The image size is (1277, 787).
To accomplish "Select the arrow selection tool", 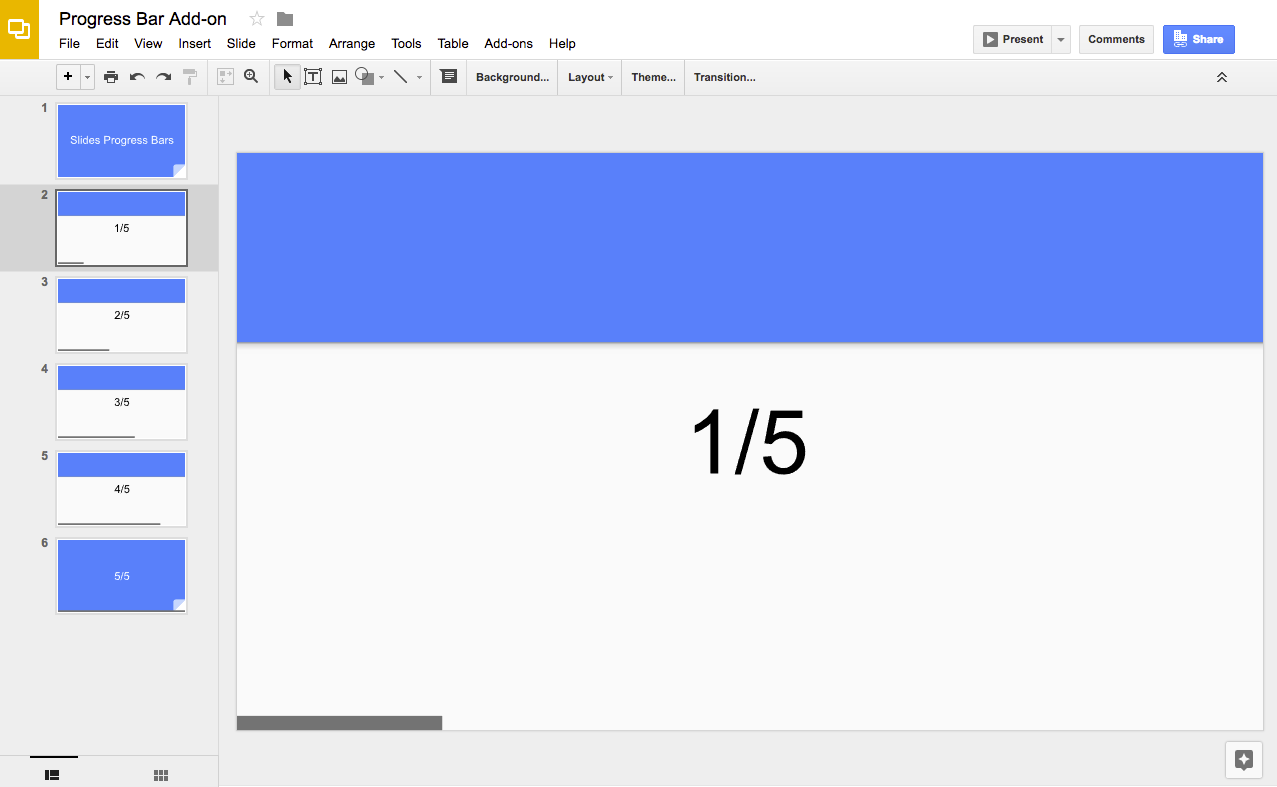I will point(287,76).
